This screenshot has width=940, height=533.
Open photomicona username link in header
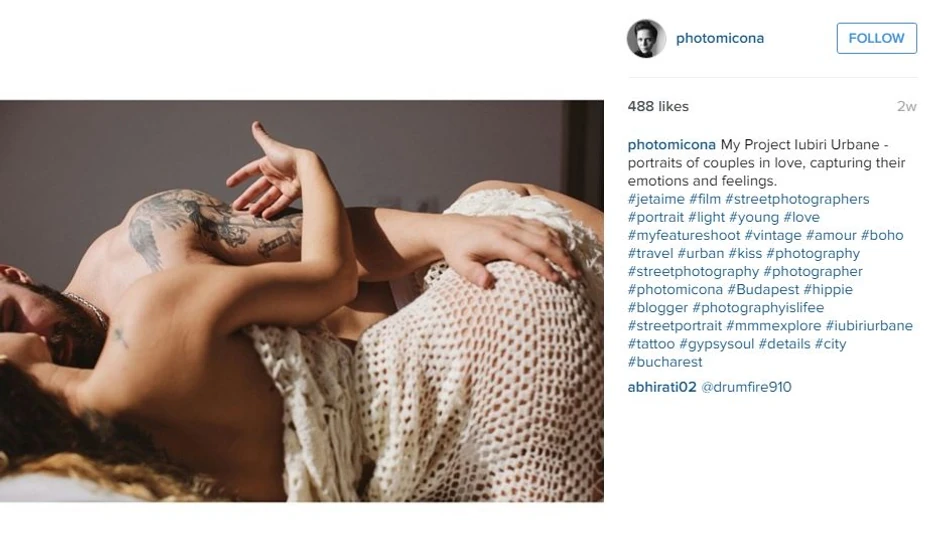pyautogui.click(x=719, y=38)
